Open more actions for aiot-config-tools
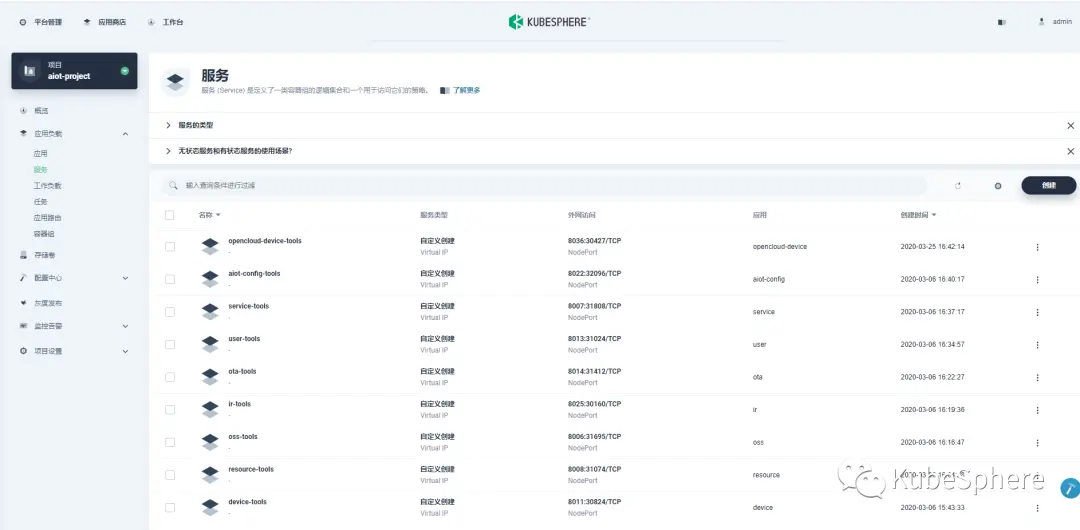Viewport: 1080px width, 530px height. click(1037, 279)
